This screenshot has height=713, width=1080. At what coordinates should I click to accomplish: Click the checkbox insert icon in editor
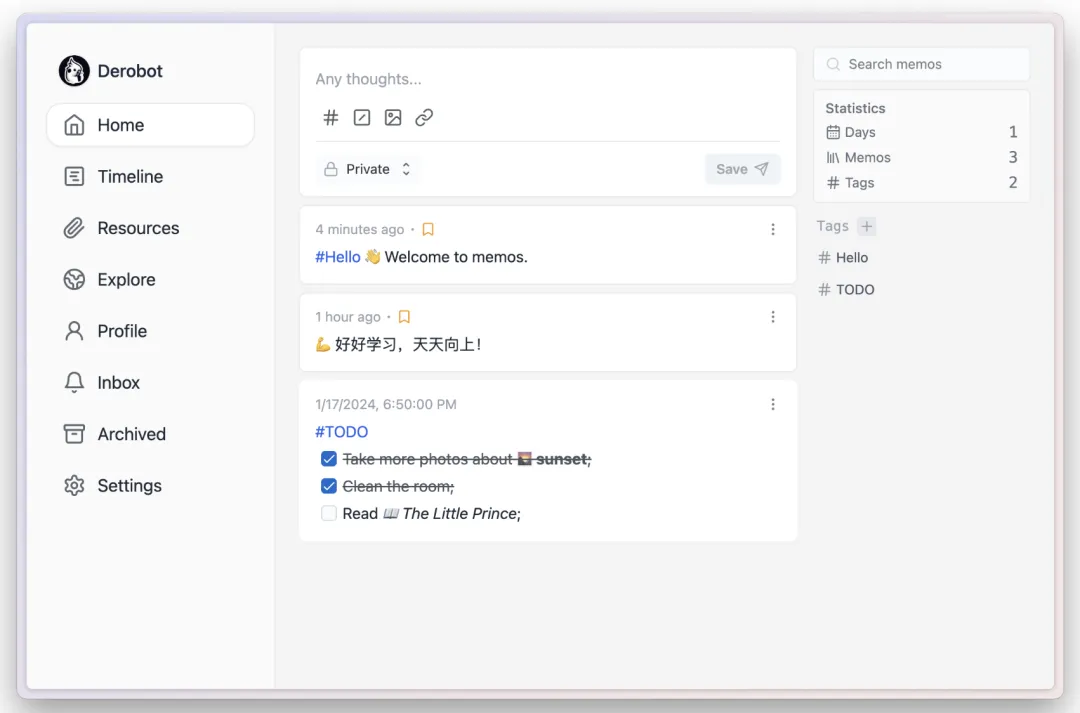pyautogui.click(x=362, y=118)
